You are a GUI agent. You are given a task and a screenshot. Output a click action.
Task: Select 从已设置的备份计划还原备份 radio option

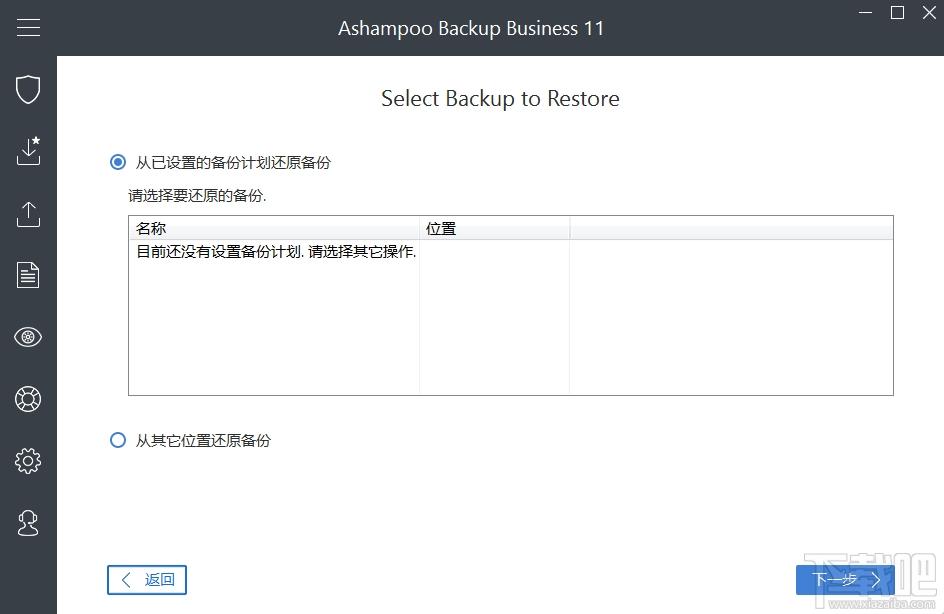[x=118, y=162]
